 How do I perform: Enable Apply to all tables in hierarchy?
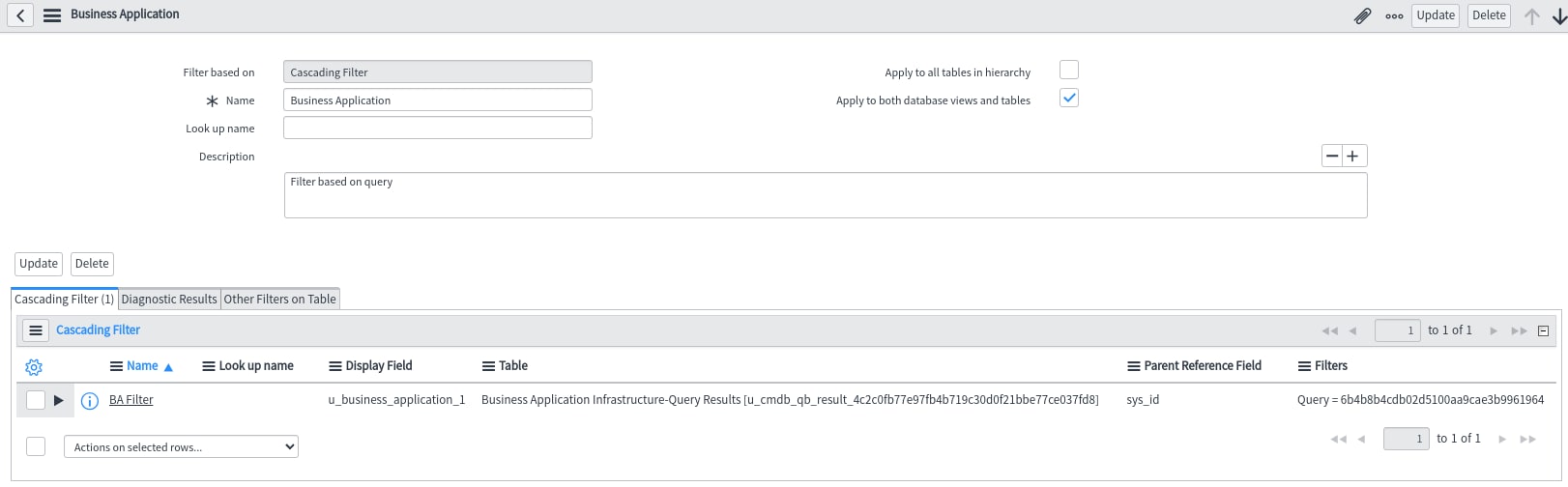[x=1069, y=70]
